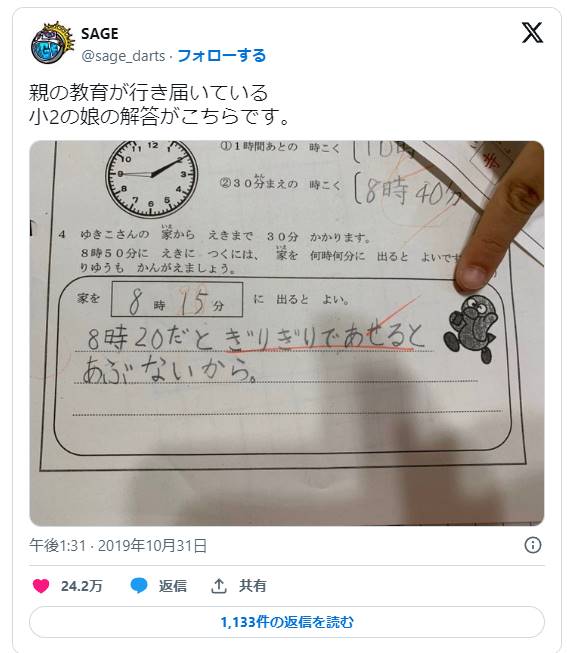Click the 返信 reply label

(172, 586)
